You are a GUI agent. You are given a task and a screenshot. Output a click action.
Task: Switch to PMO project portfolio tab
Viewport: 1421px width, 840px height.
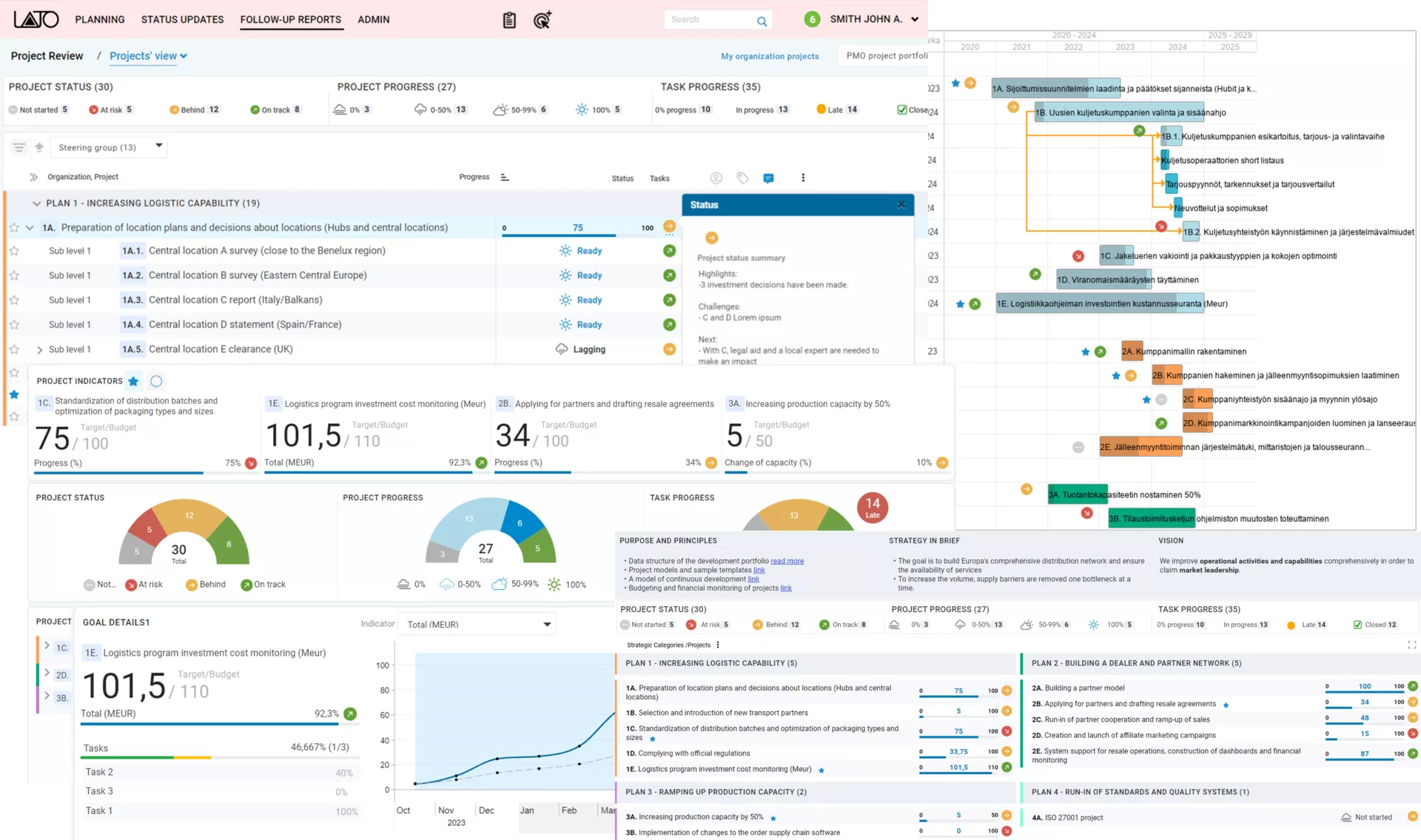click(x=886, y=56)
